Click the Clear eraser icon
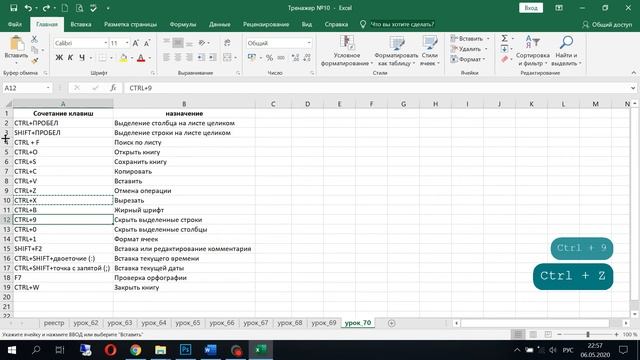The width and height of the screenshot is (640, 360). 504,60
